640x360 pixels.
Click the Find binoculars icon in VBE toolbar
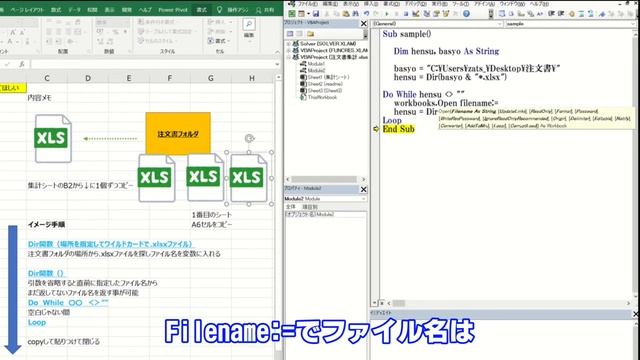point(356,13)
